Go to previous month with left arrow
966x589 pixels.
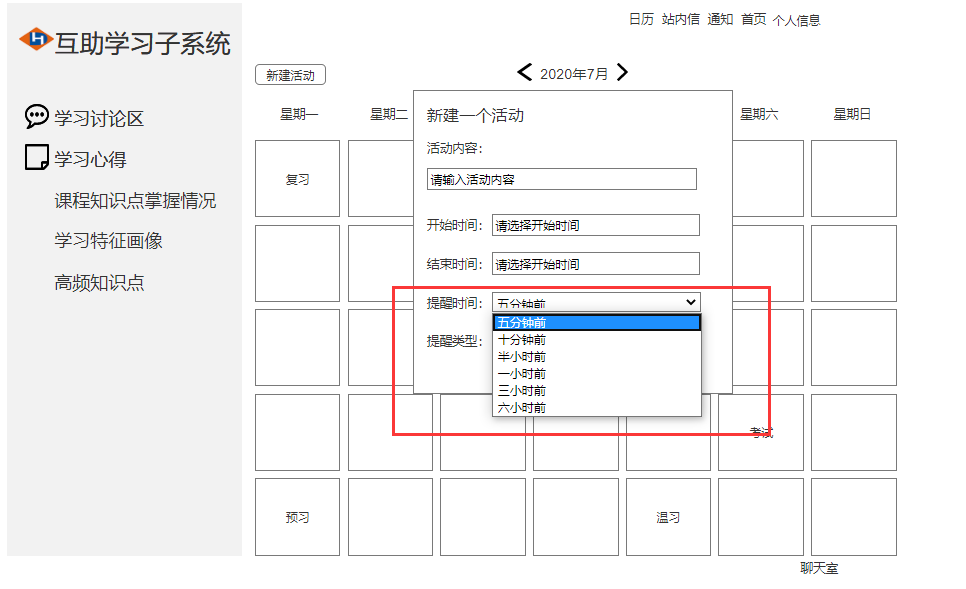pyautogui.click(x=524, y=72)
